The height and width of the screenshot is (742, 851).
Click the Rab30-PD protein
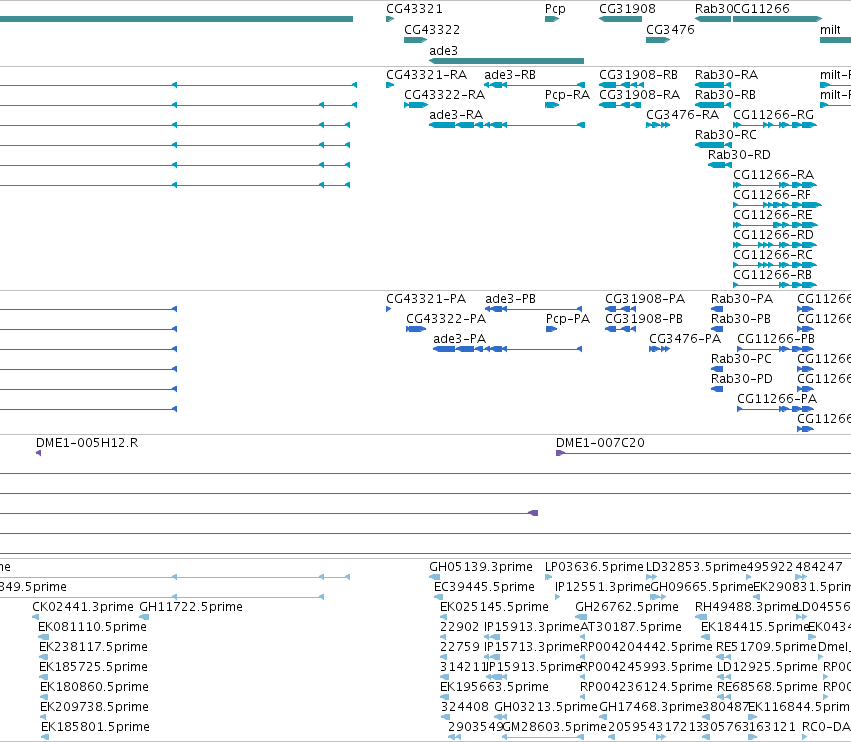[x=717, y=389]
